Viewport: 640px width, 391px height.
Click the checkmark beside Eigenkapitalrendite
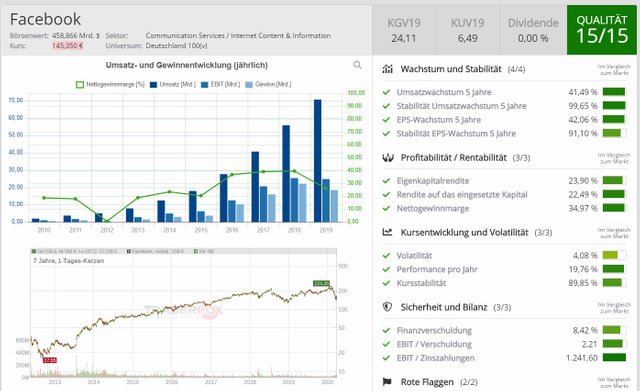coord(386,181)
